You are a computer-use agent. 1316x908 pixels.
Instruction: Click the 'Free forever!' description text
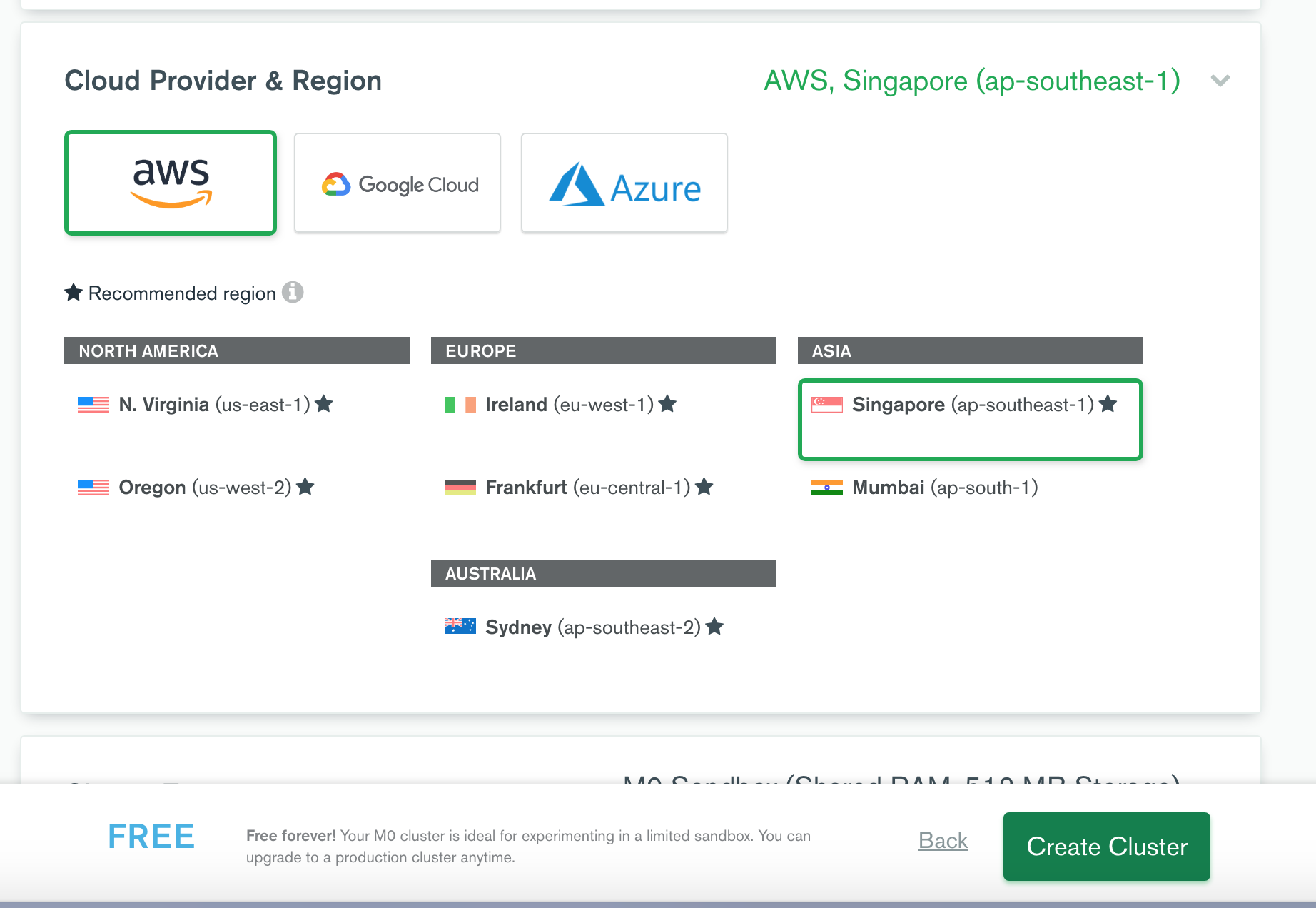pyautogui.click(x=529, y=846)
